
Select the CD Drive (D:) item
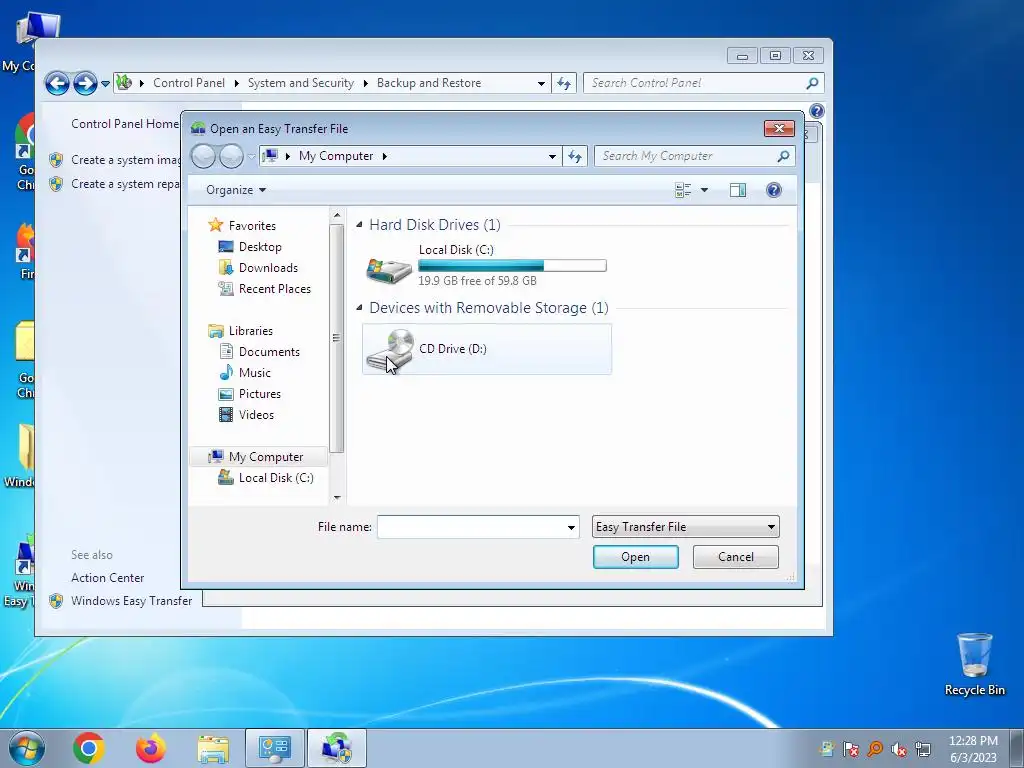(x=487, y=349)
